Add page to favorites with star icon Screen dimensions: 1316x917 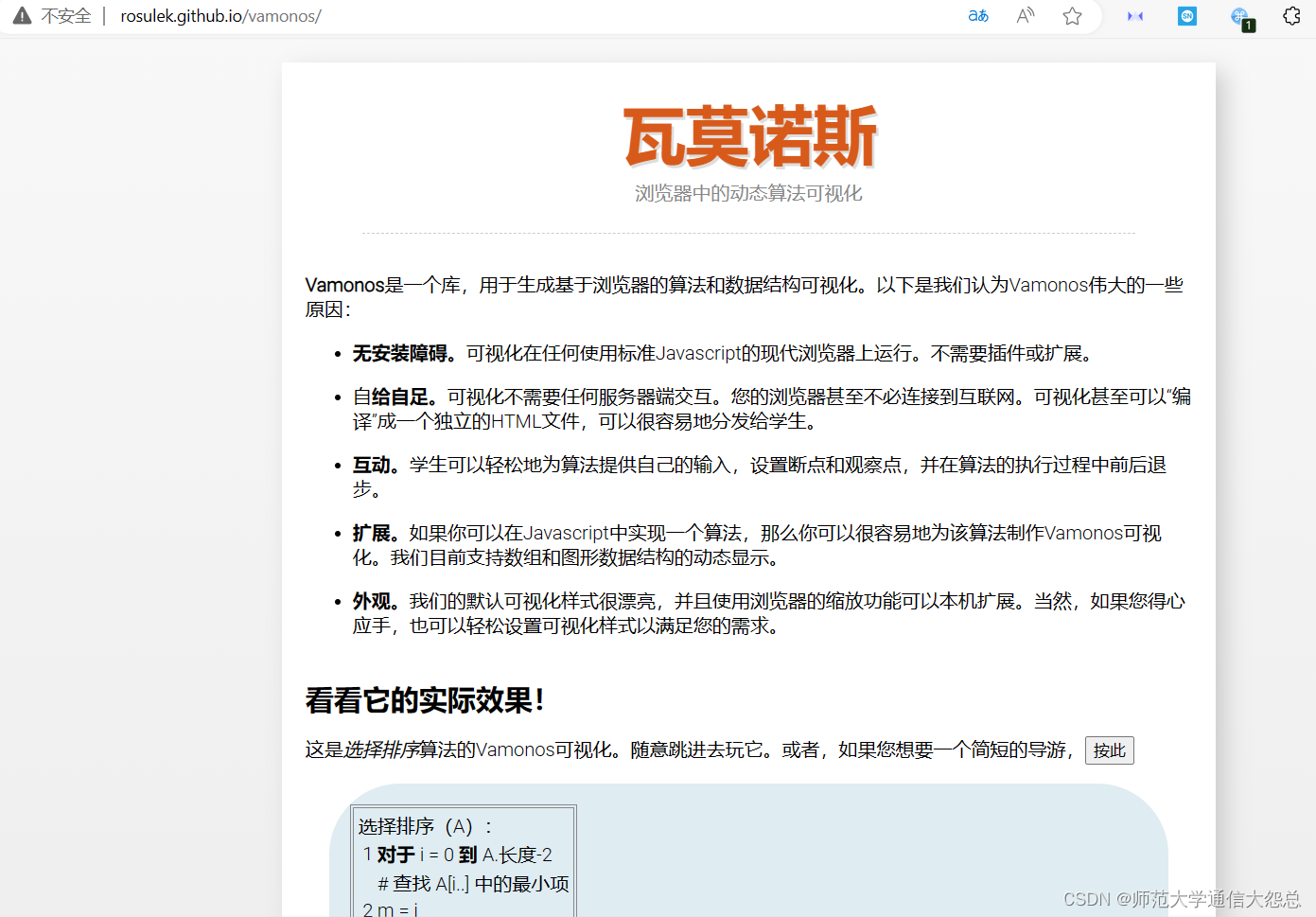(1072, 16)
